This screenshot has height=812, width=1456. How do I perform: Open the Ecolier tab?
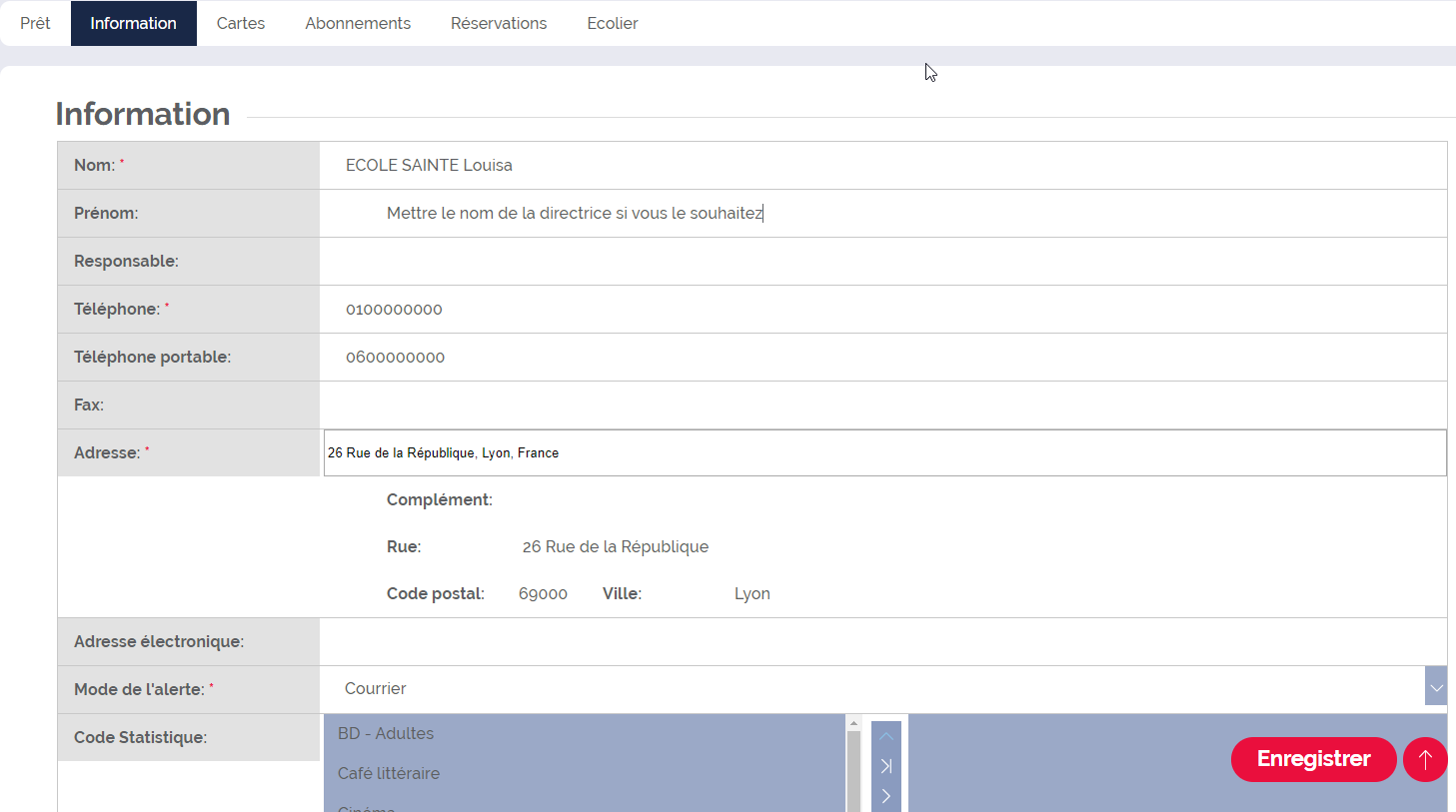612,23
